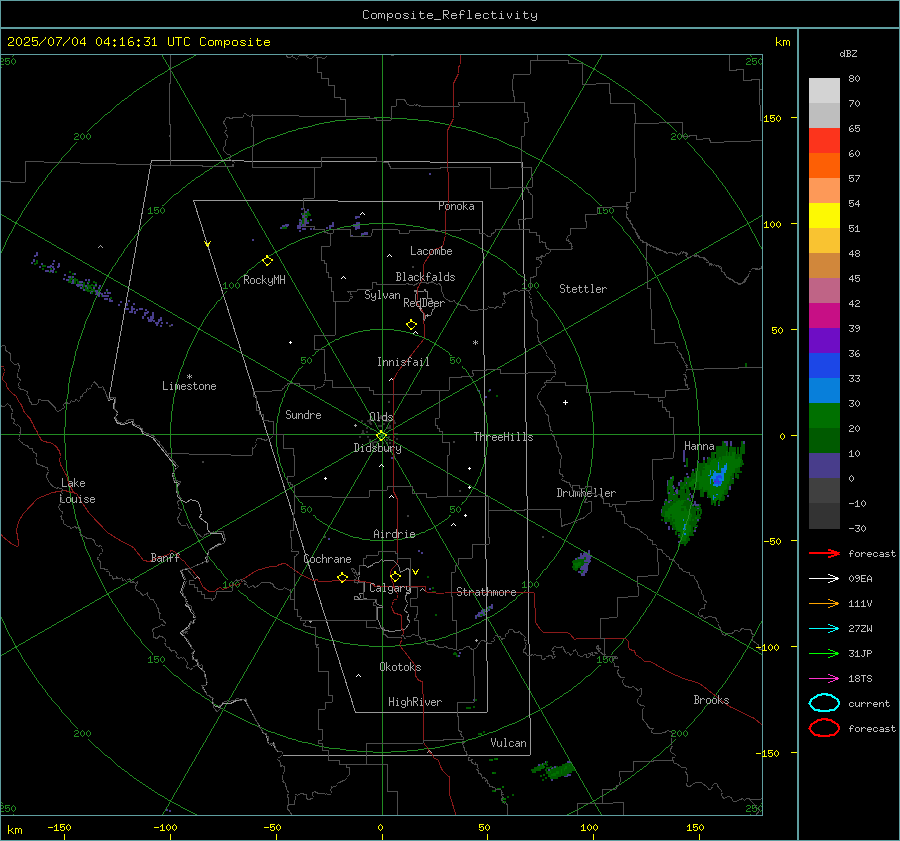Click the Composite_Reflectivity title text

pyautogui.click(x=449, y=15)
